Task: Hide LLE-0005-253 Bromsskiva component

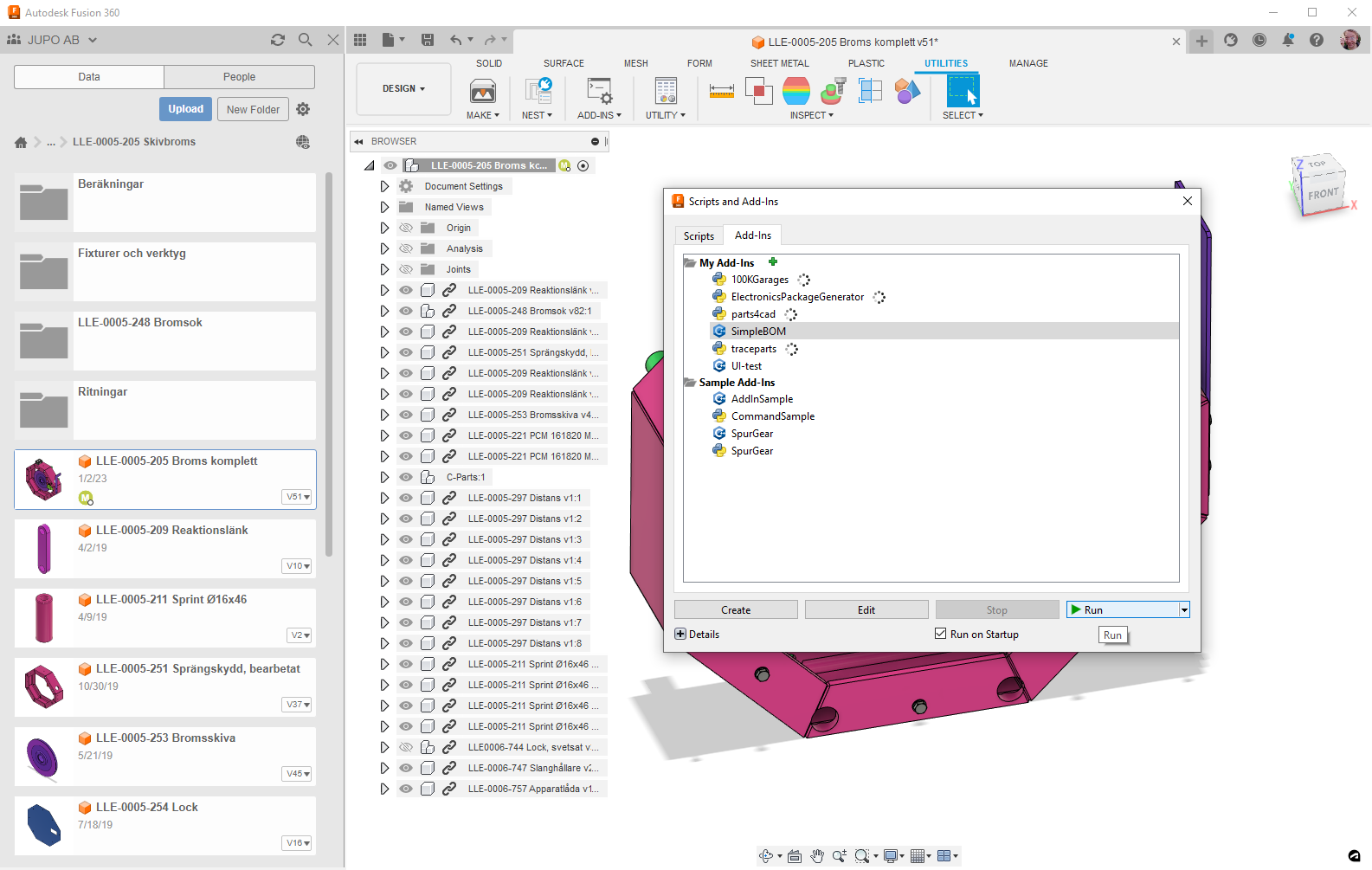Action: click(406, 415)
